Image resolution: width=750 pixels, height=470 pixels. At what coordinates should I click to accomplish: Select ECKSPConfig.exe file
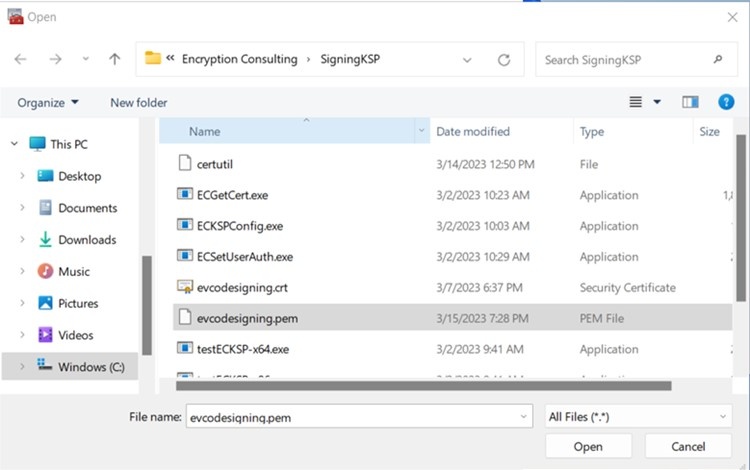coord(240,226)
